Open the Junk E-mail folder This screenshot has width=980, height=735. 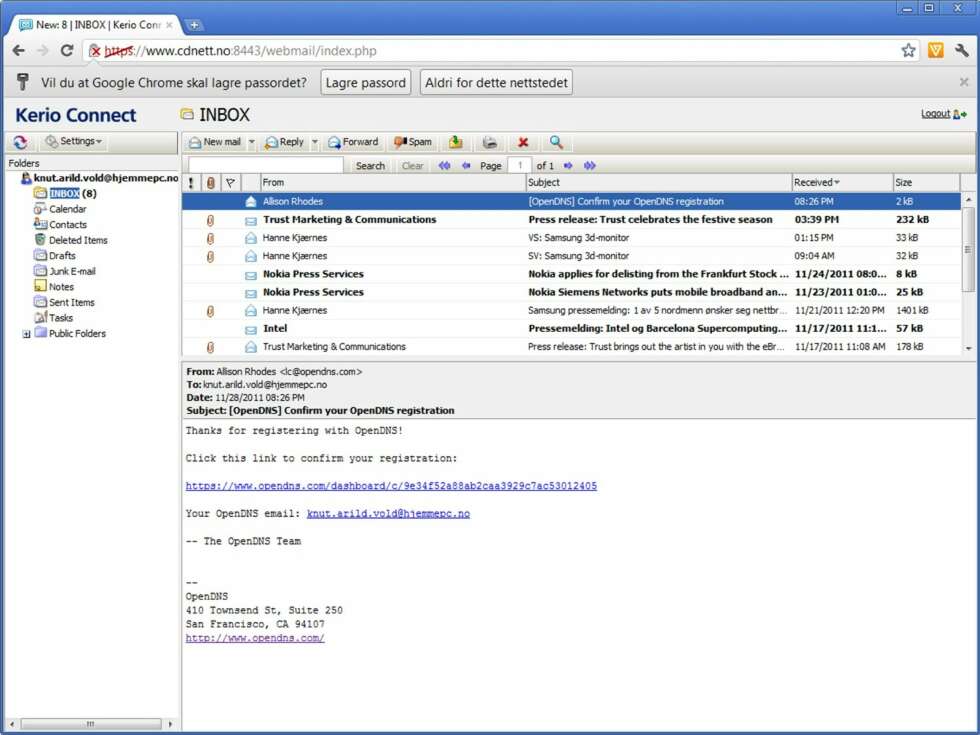(x=65, y=271)
